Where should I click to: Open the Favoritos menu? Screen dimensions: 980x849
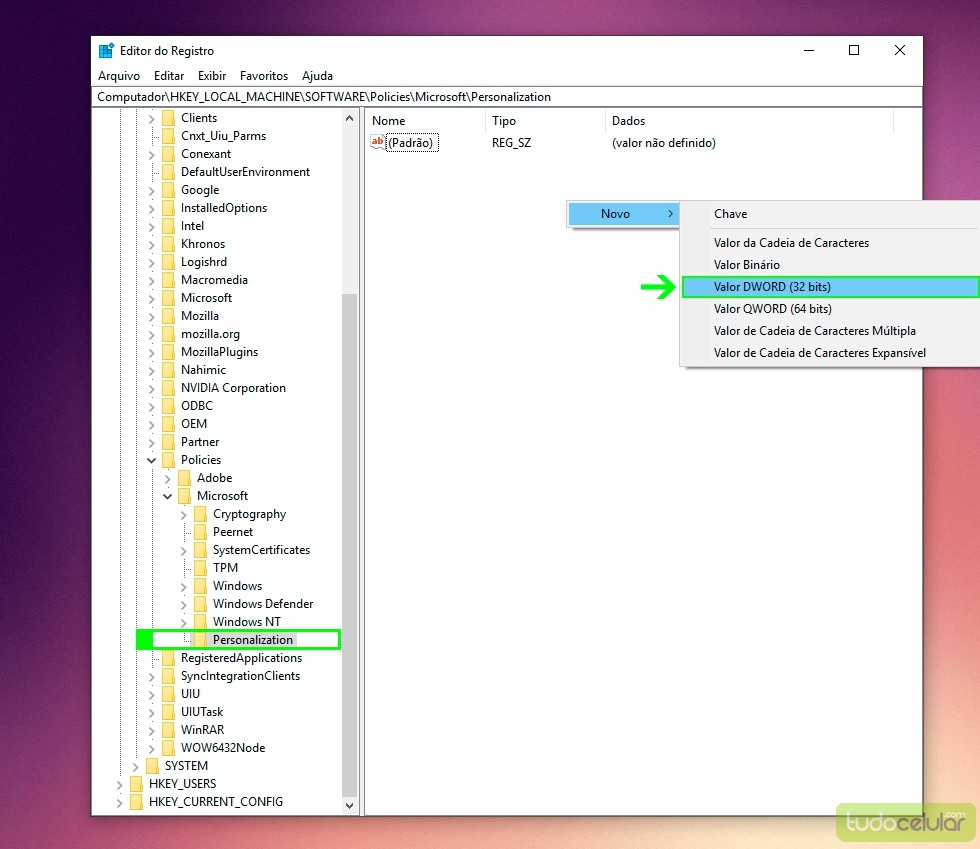point(264,76)
